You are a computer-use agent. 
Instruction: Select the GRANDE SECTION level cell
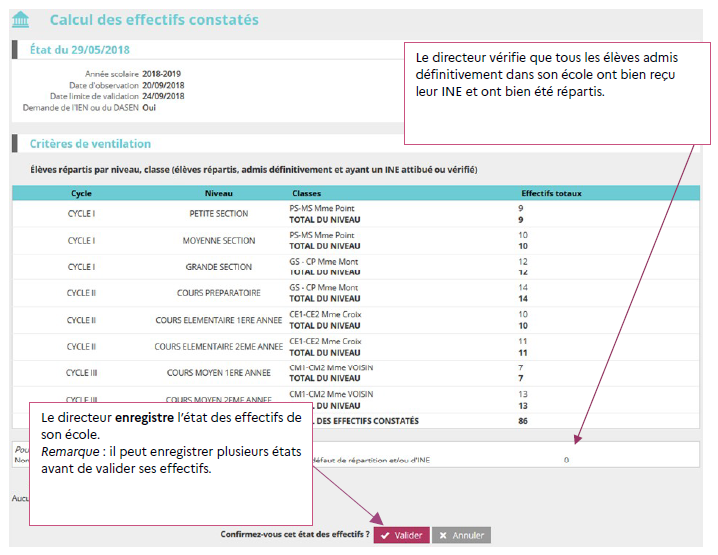coord(219,267)
